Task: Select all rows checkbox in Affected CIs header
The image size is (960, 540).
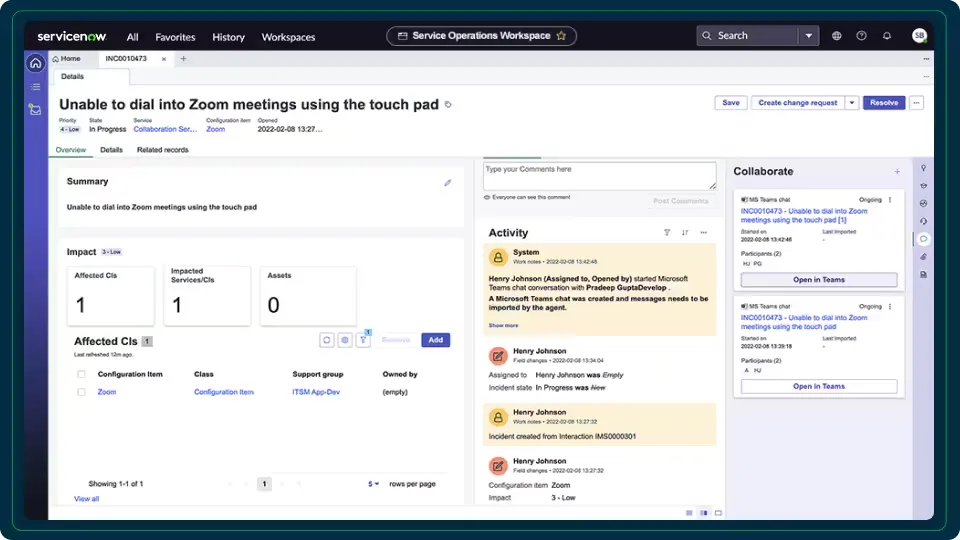Action: 81,374
